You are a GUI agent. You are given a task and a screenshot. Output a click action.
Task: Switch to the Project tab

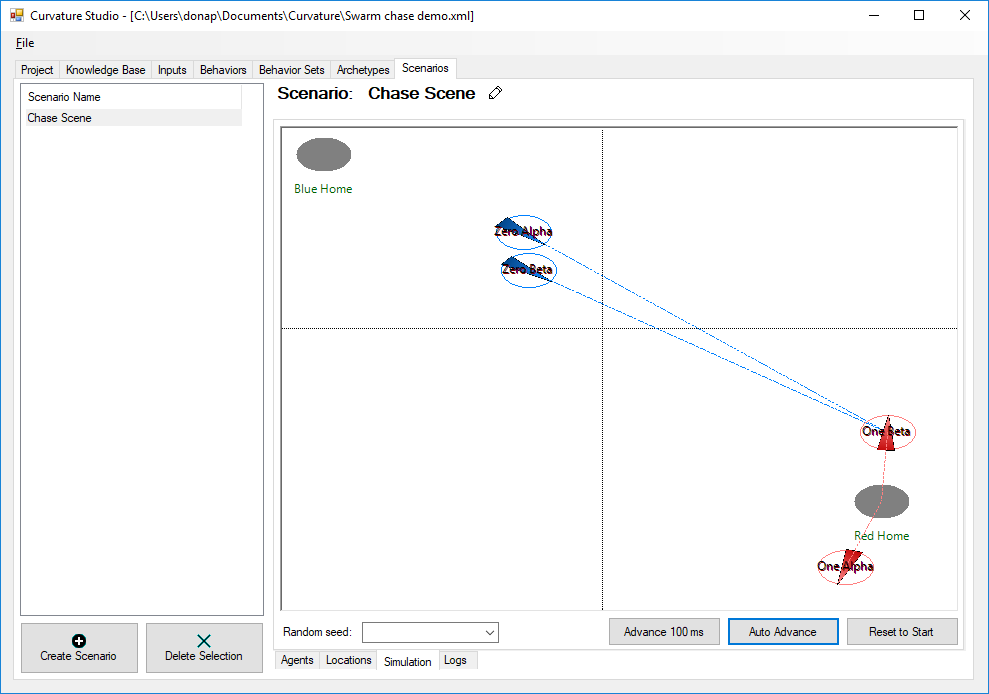click(37, 70)
